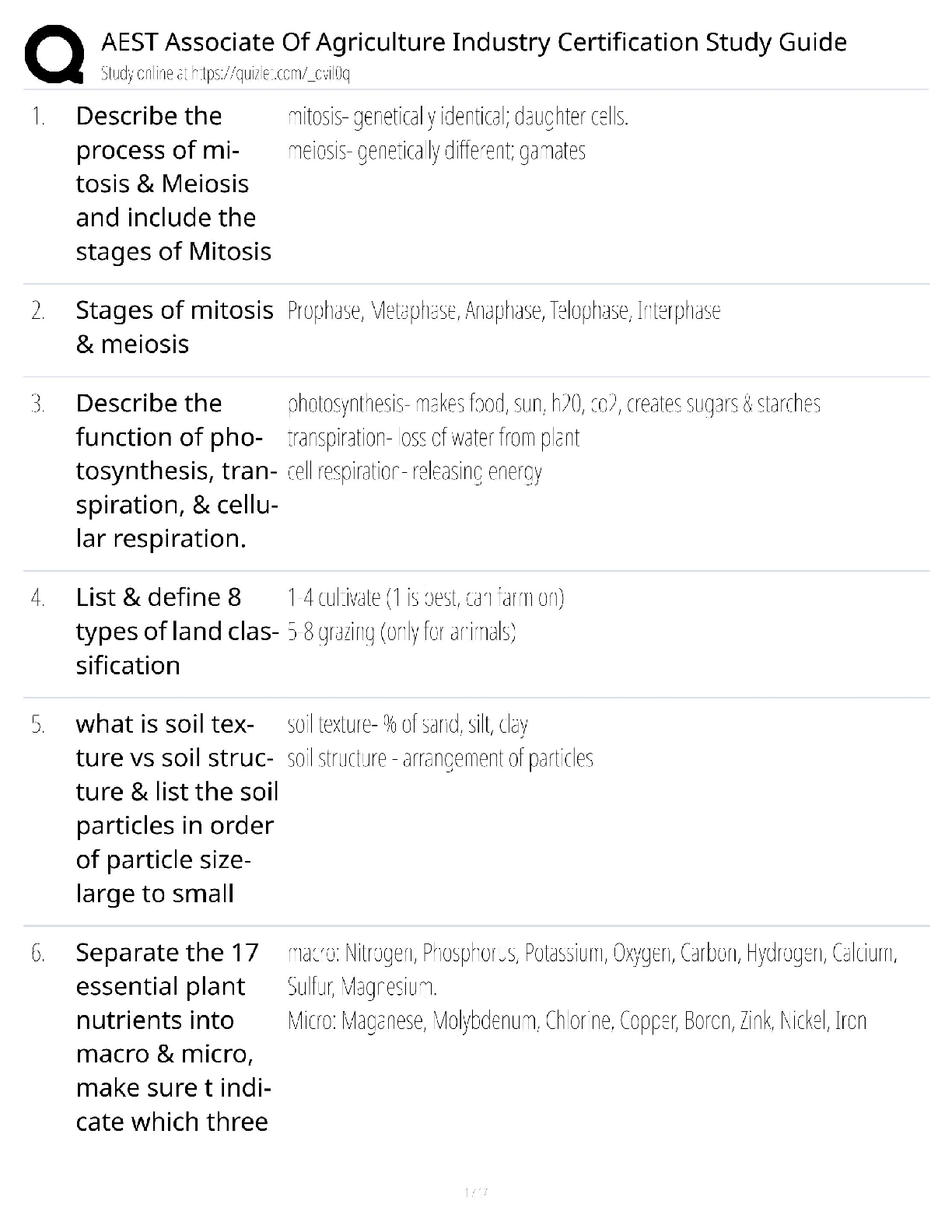Open the quizlet.com study link
Viewport: 952px width, 1232px height.
coord(226,74)
